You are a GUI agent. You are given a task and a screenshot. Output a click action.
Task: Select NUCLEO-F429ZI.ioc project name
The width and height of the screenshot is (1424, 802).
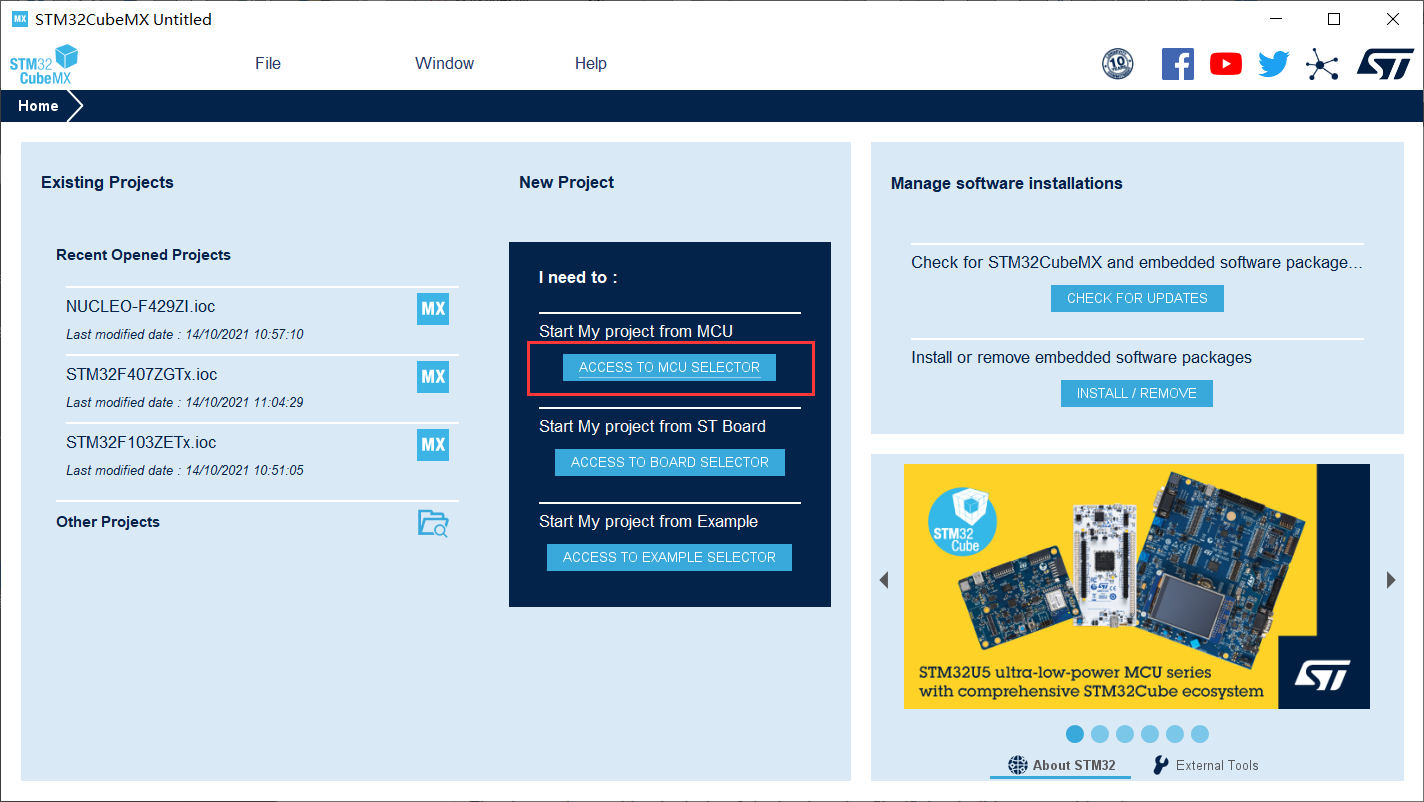[141, 306]
